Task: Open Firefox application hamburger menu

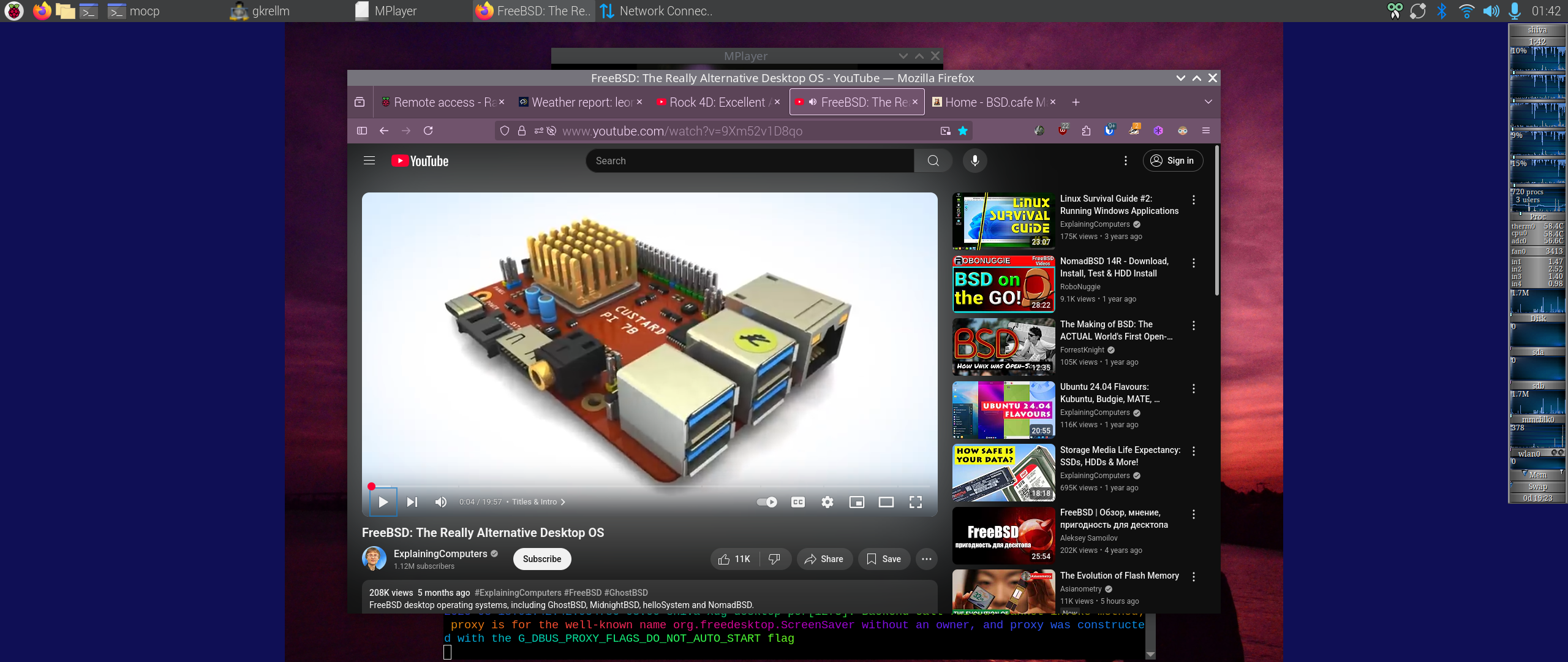Action: point(1206,131)
